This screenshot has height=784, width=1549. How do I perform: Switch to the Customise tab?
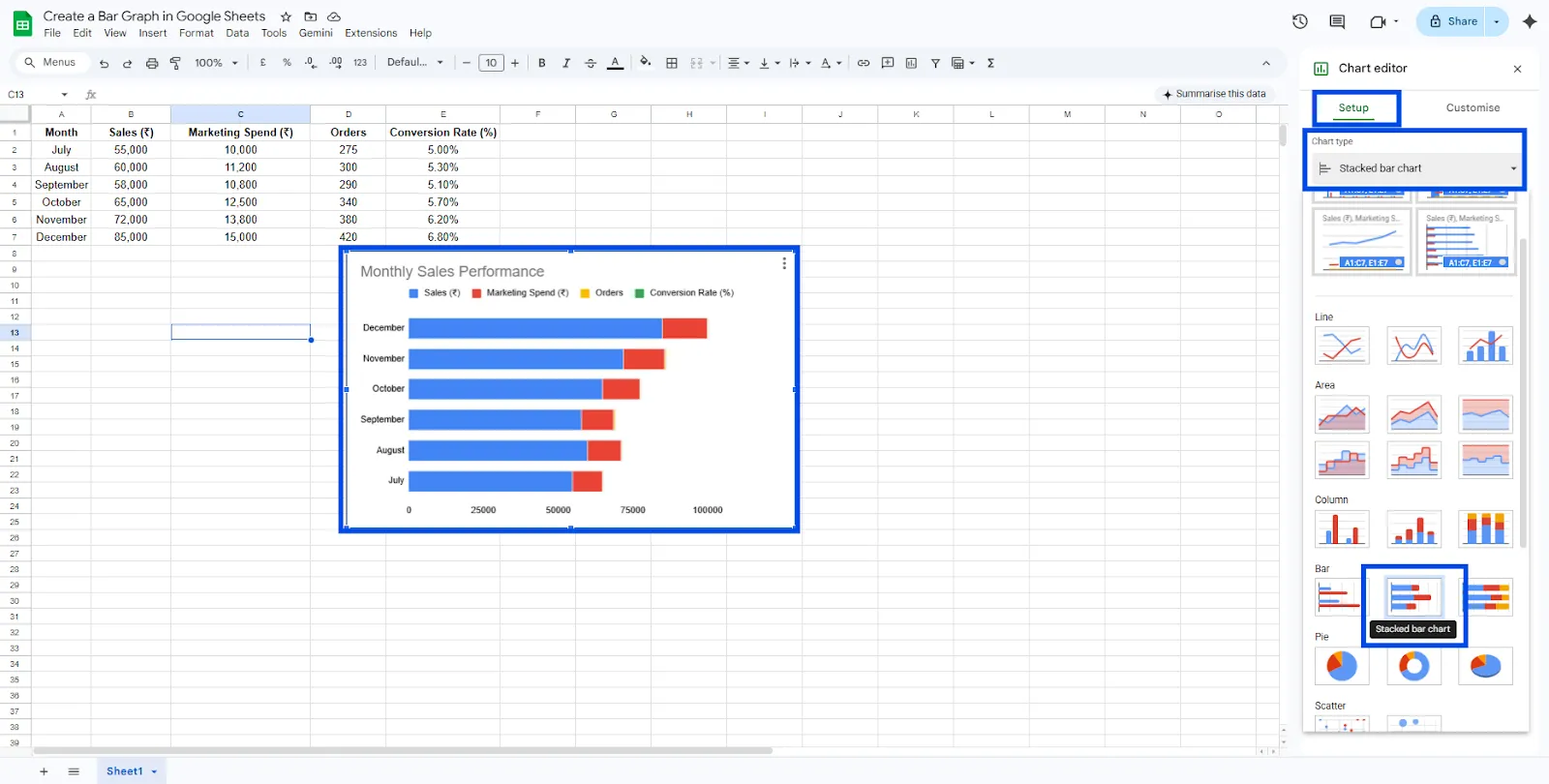click(1473, 107)
